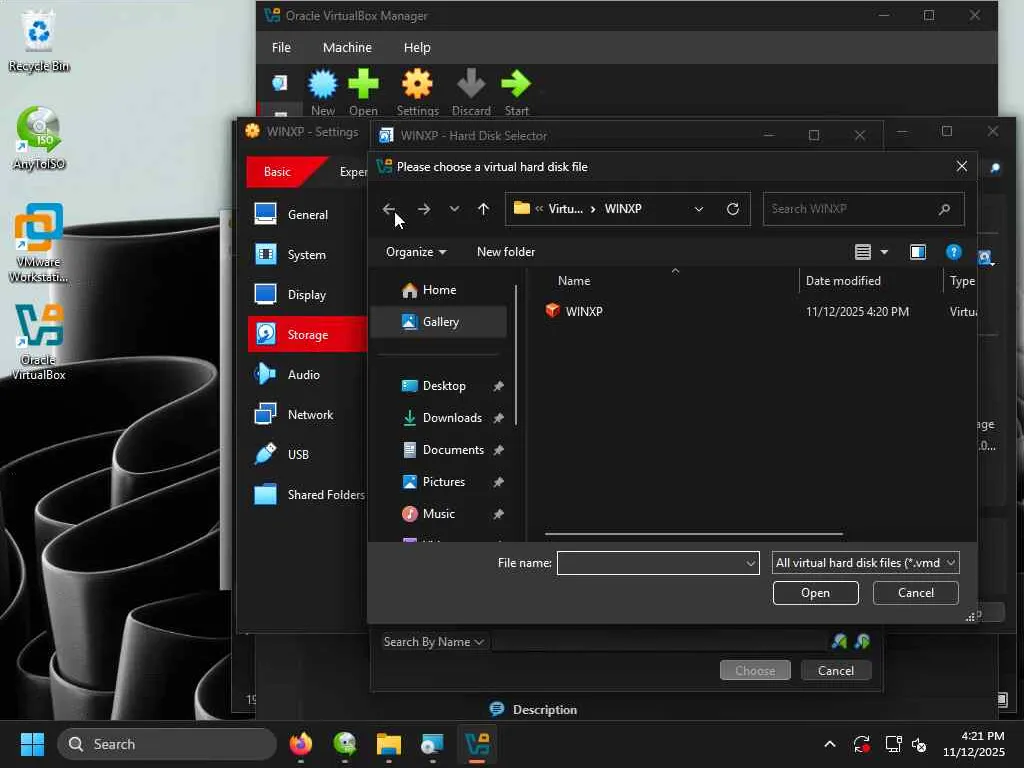Viewport: 1024px width, 768px height.
Task: Select System settings category
Action: tap(307, 255)
